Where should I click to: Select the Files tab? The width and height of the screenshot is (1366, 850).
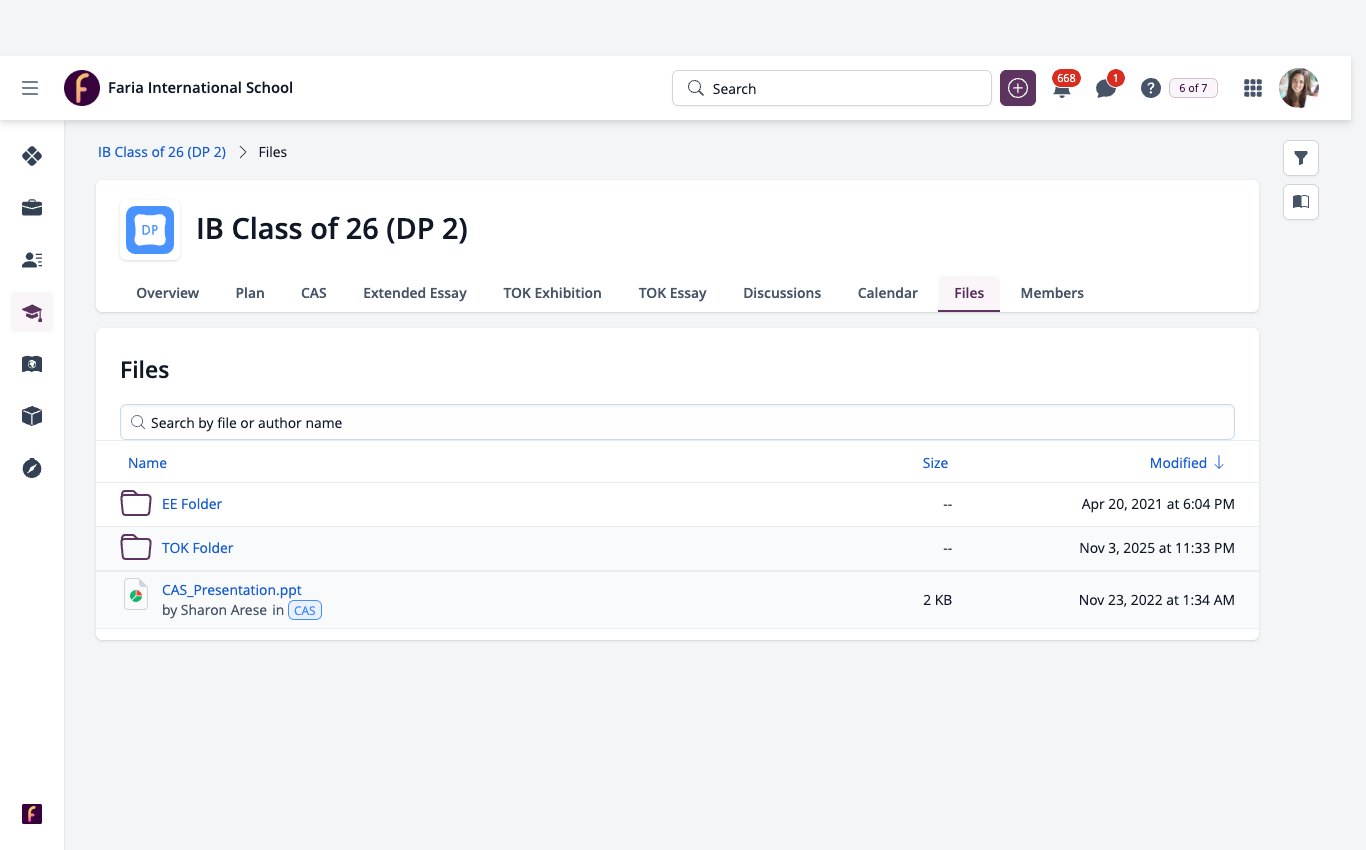969,293
